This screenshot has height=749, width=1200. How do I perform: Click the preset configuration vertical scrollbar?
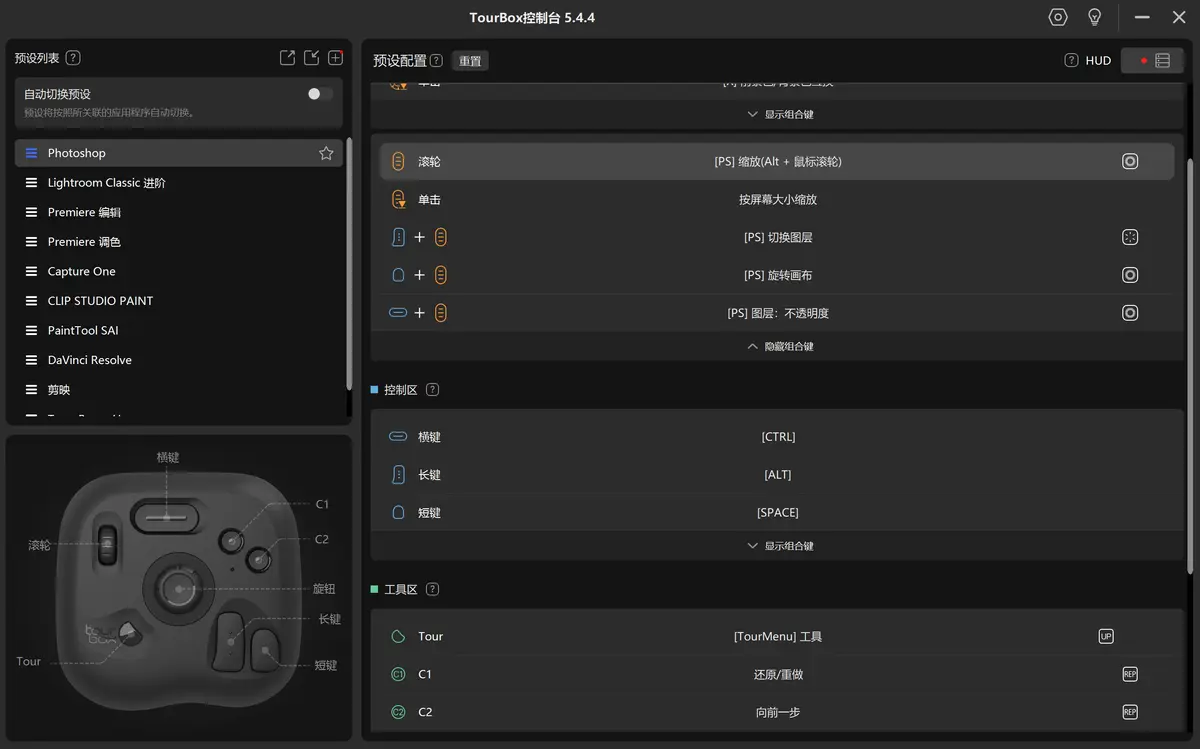tap(1189, 360)
